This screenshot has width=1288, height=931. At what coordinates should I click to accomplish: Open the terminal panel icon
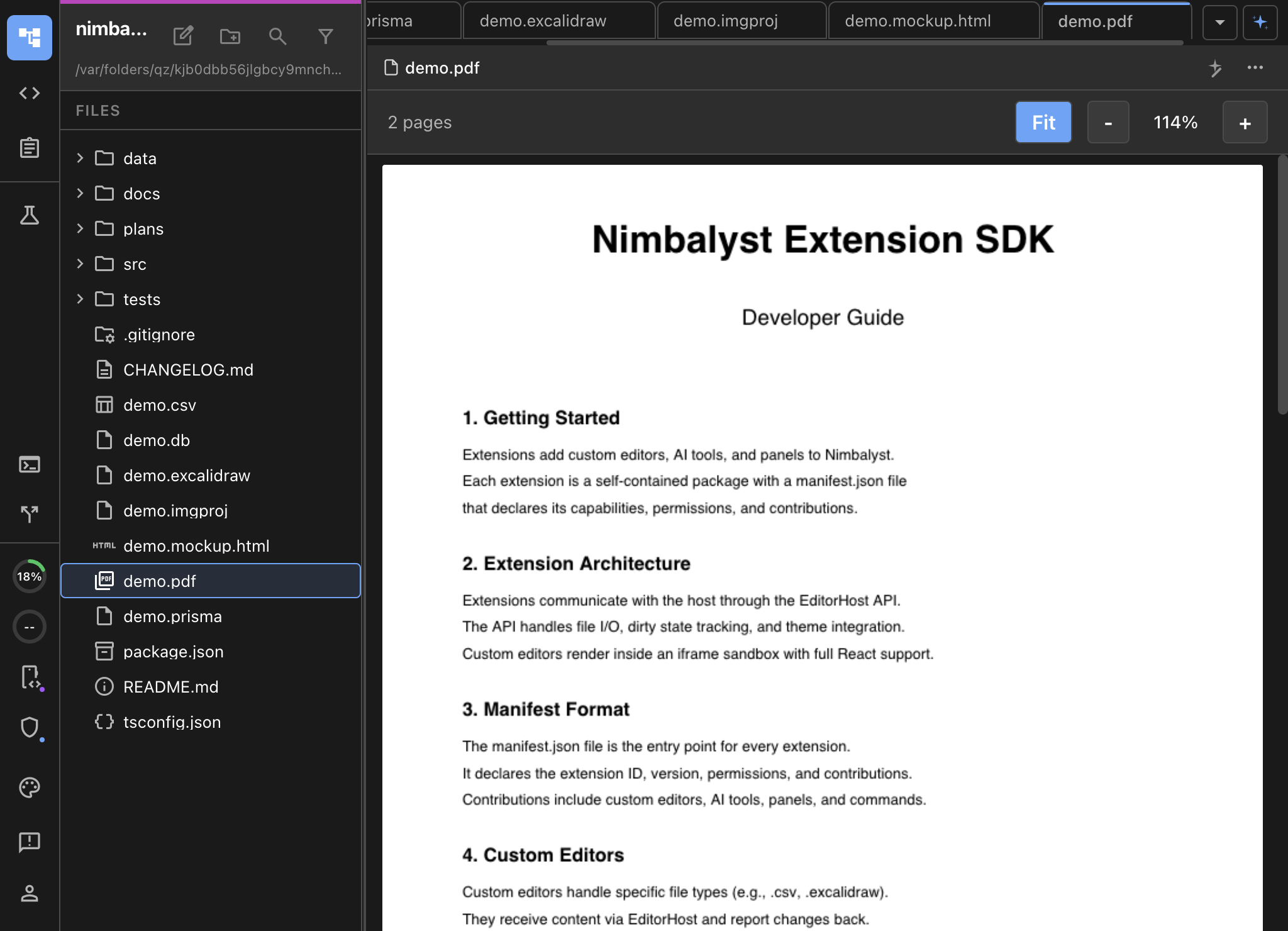30,465
